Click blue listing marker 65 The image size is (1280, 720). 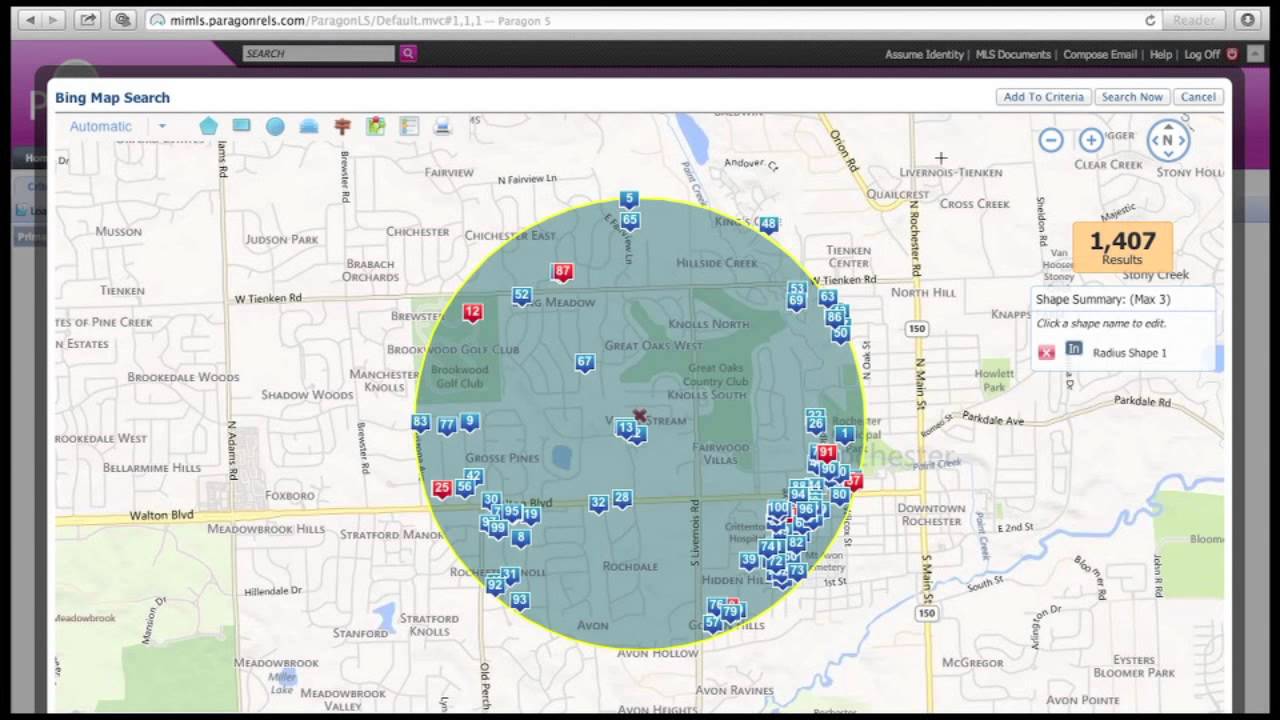pyautogui.click(x=629, y=220)
